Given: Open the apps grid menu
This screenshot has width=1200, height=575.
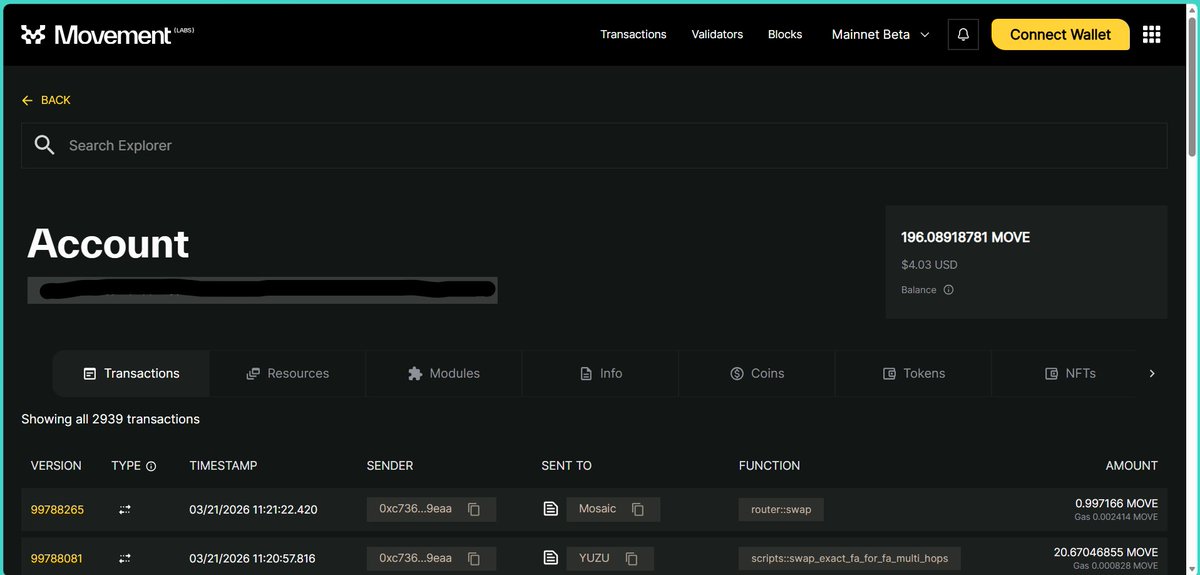Looking at the screenshot, I should [x=1151, y=34].
